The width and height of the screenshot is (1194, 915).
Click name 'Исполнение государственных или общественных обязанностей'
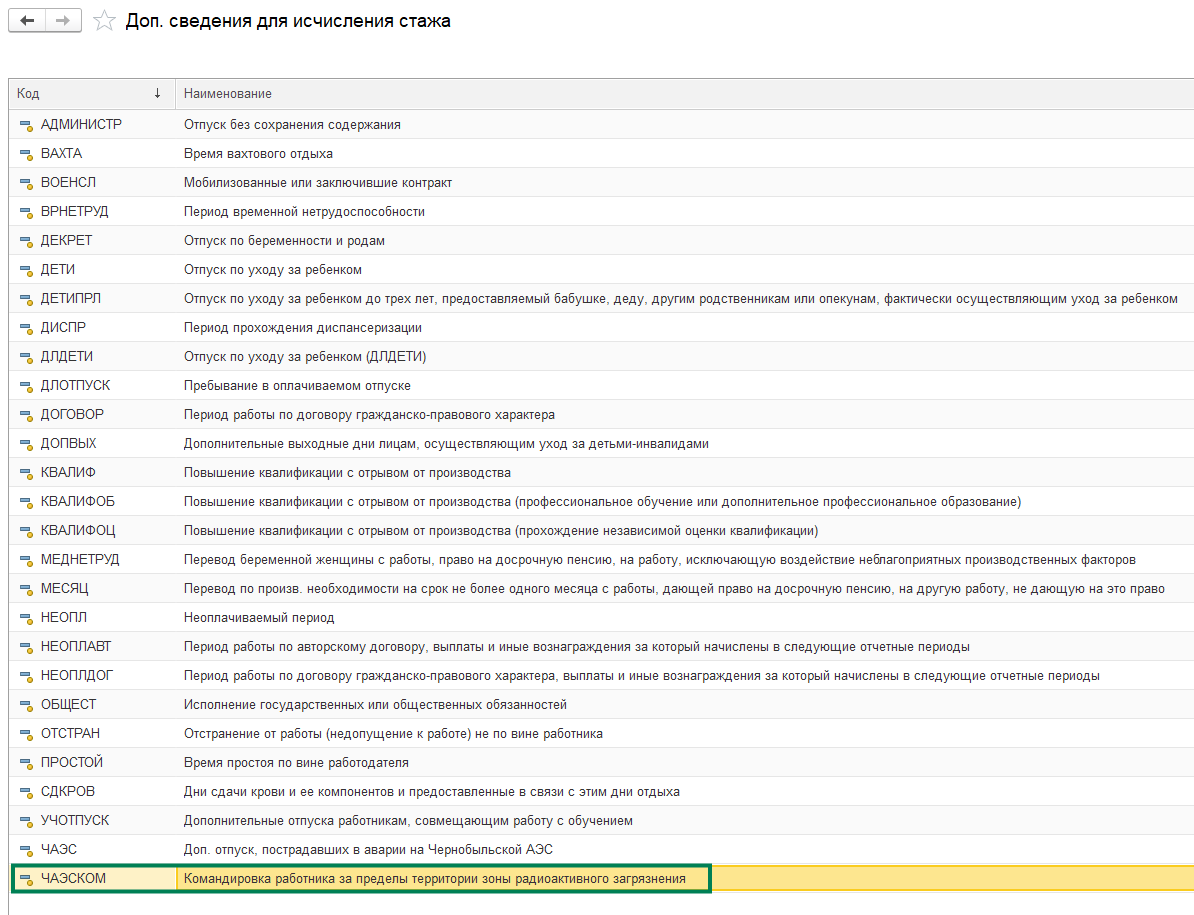pyautogui.click(x=375, y=704)
